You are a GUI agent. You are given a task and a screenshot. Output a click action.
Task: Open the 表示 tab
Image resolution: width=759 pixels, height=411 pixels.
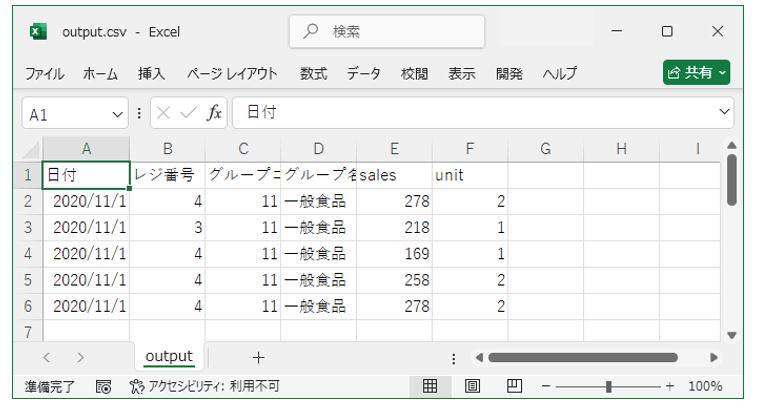tap(462, 74)
